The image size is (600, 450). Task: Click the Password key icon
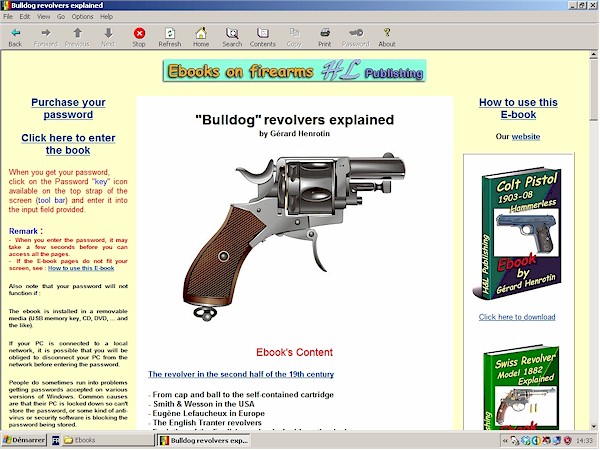(x=356, y=37)
